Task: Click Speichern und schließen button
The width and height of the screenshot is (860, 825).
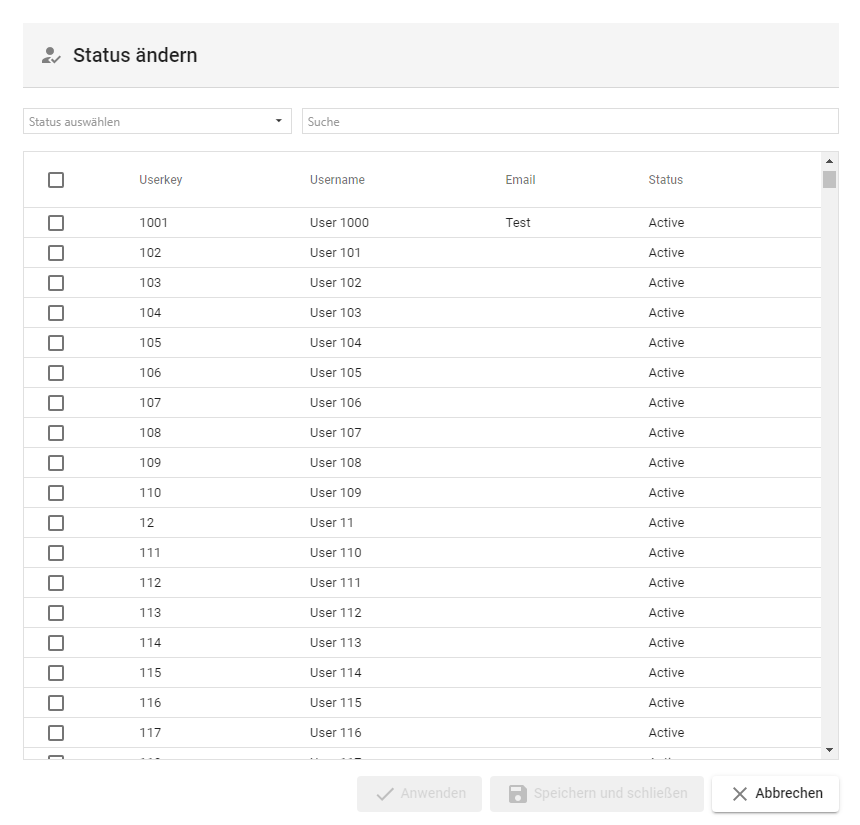Action: coord(597,794)
